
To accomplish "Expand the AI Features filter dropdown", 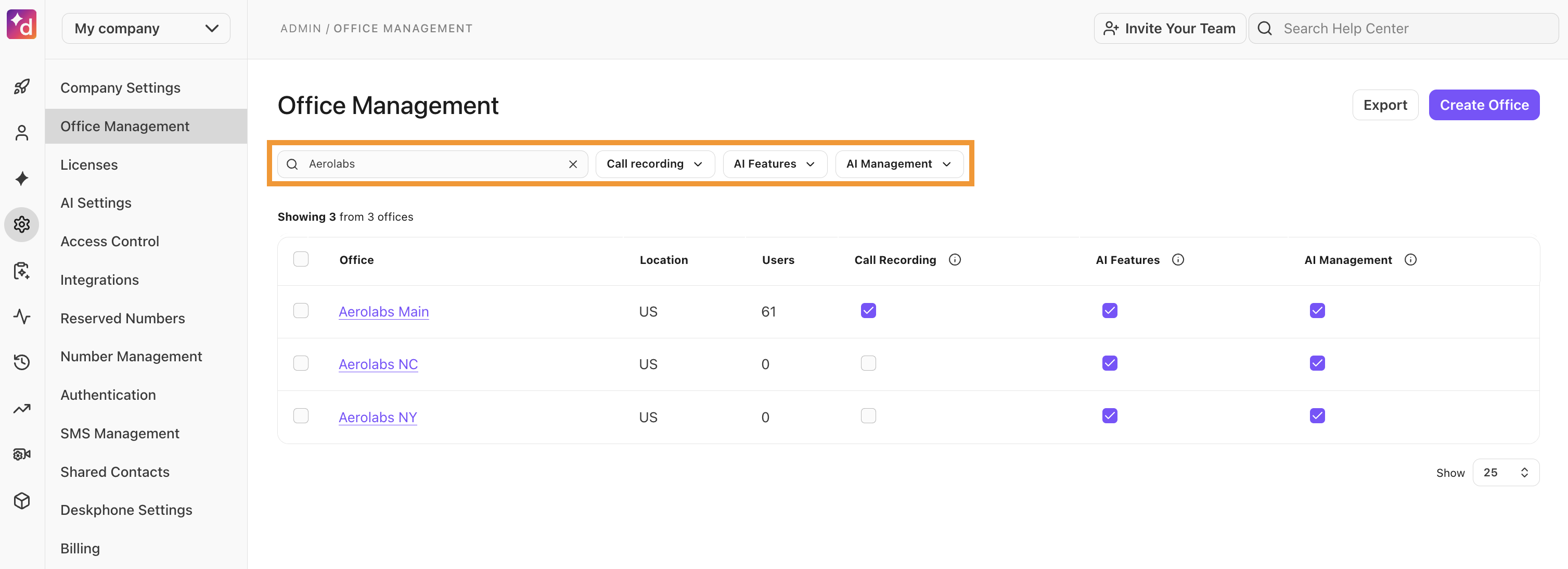I will (775, 164).
